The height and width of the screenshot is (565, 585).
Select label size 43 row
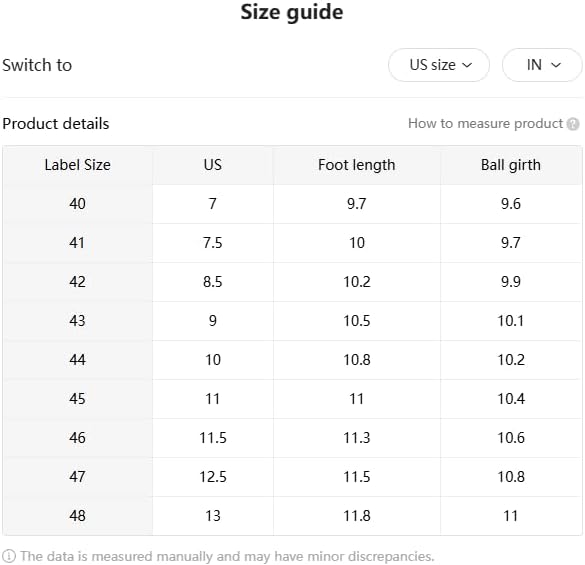[x=292, y=321]
